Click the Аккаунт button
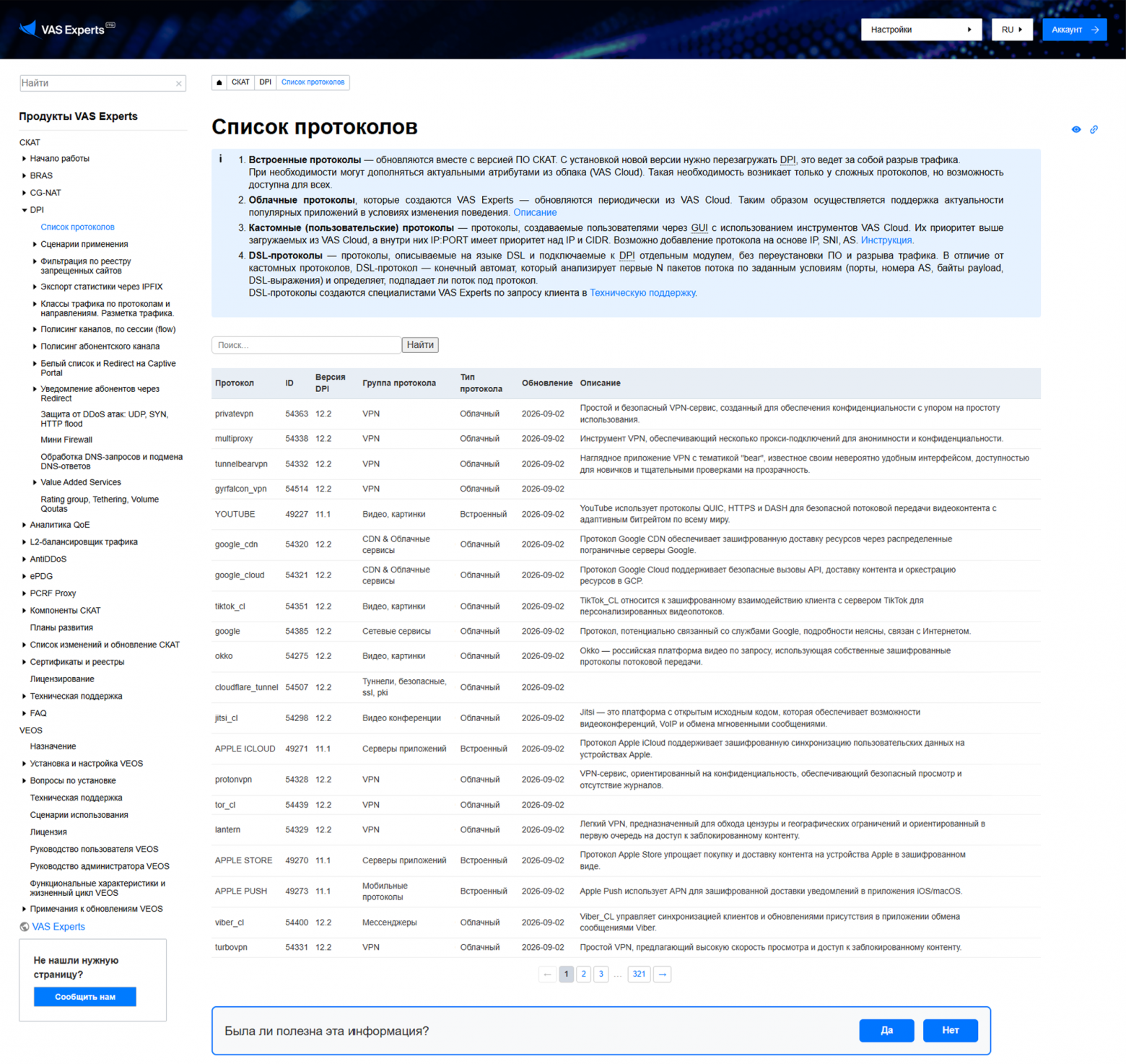This screenshot has width=1126, height=1064. [1074, 30]
